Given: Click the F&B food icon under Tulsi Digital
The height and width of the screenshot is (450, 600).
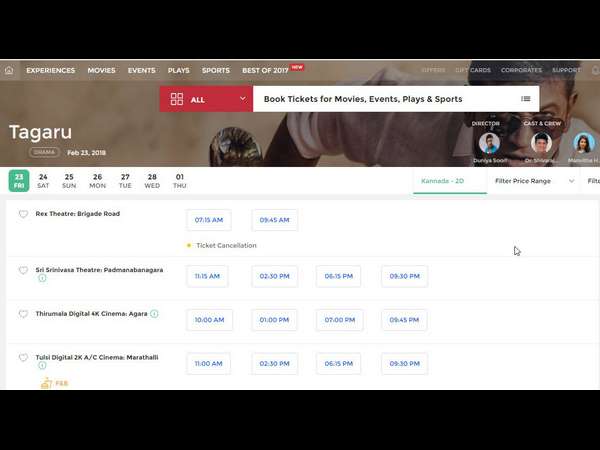Looking at the screenshot, I should 46,383.
